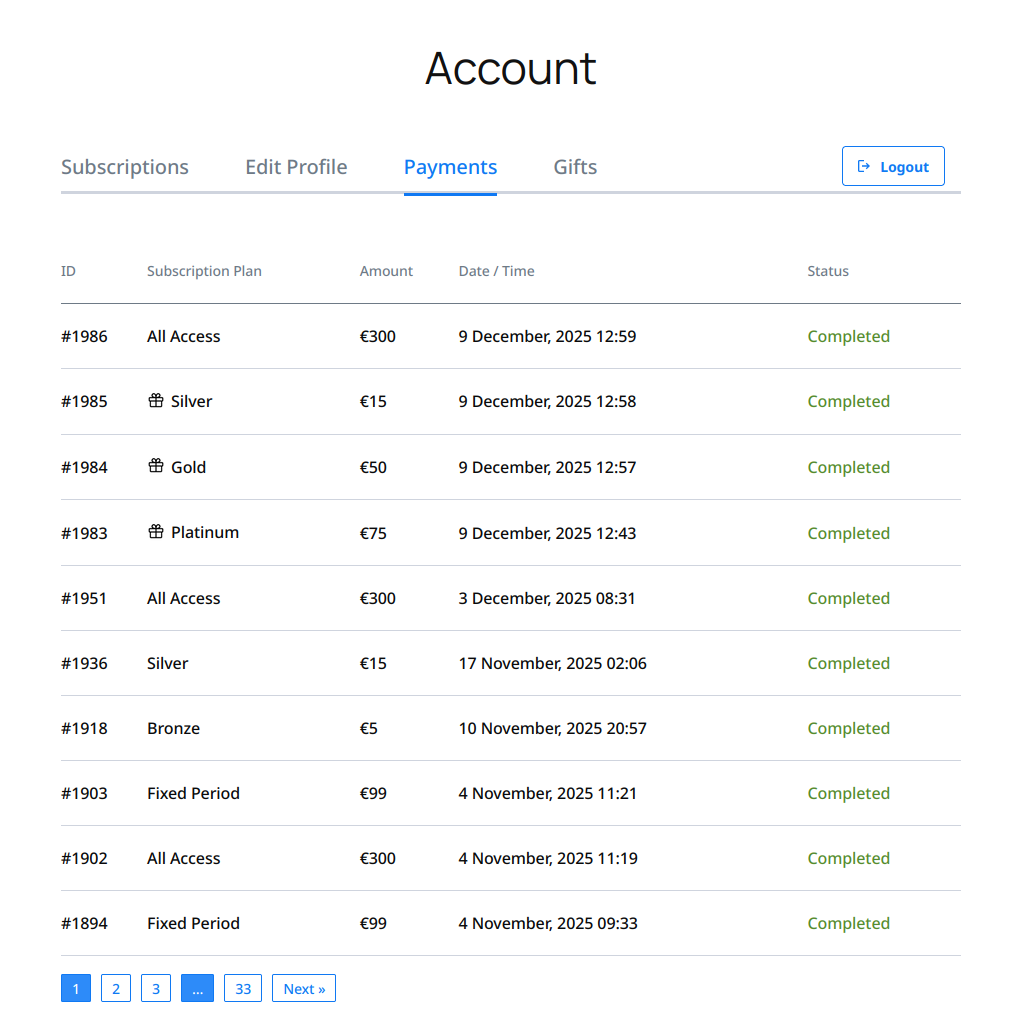Click the Date / Time column header

496,271
